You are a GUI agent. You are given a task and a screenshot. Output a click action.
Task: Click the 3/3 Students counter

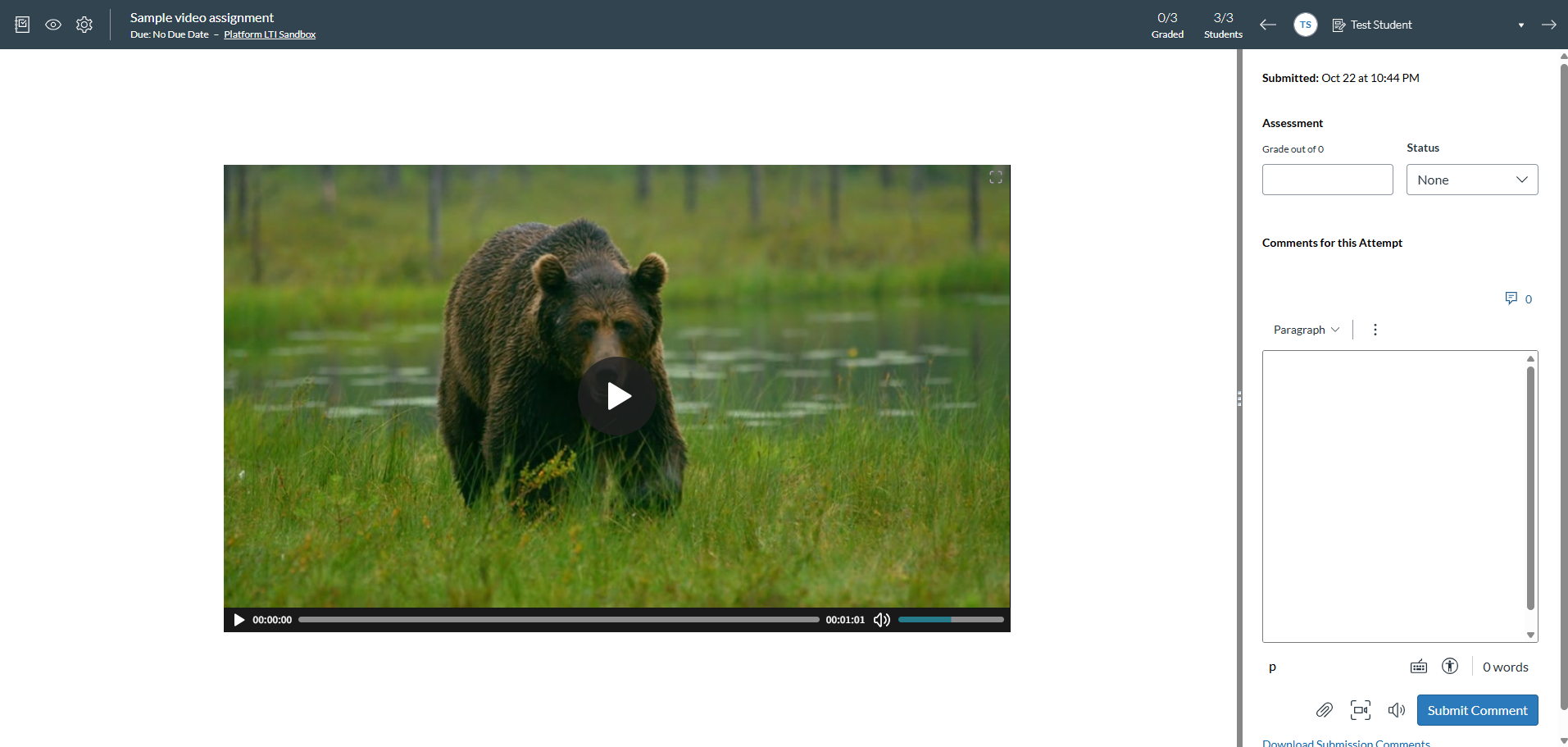coord(1223,25)
